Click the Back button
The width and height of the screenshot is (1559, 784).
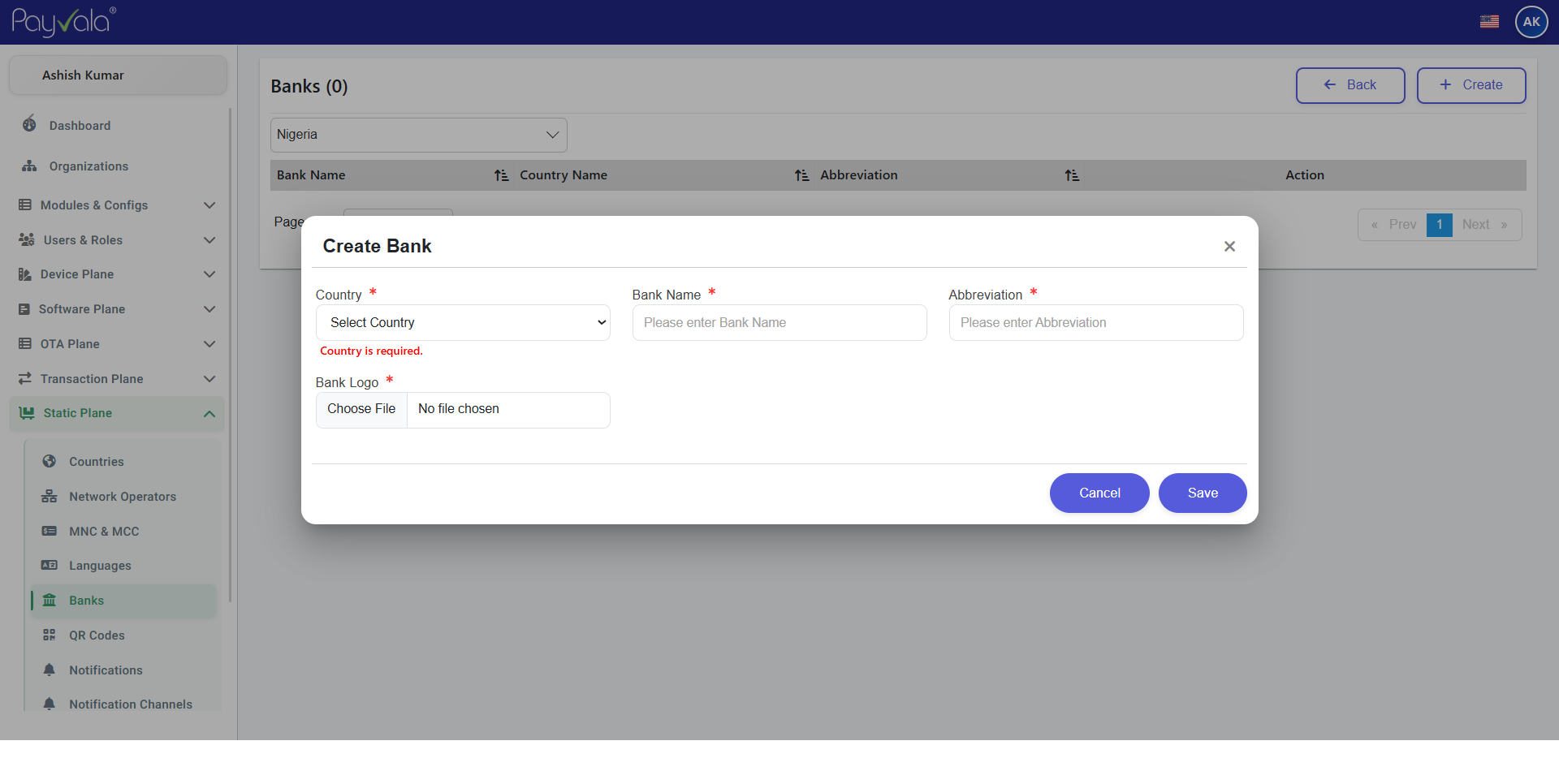[x=1350, y=85]
